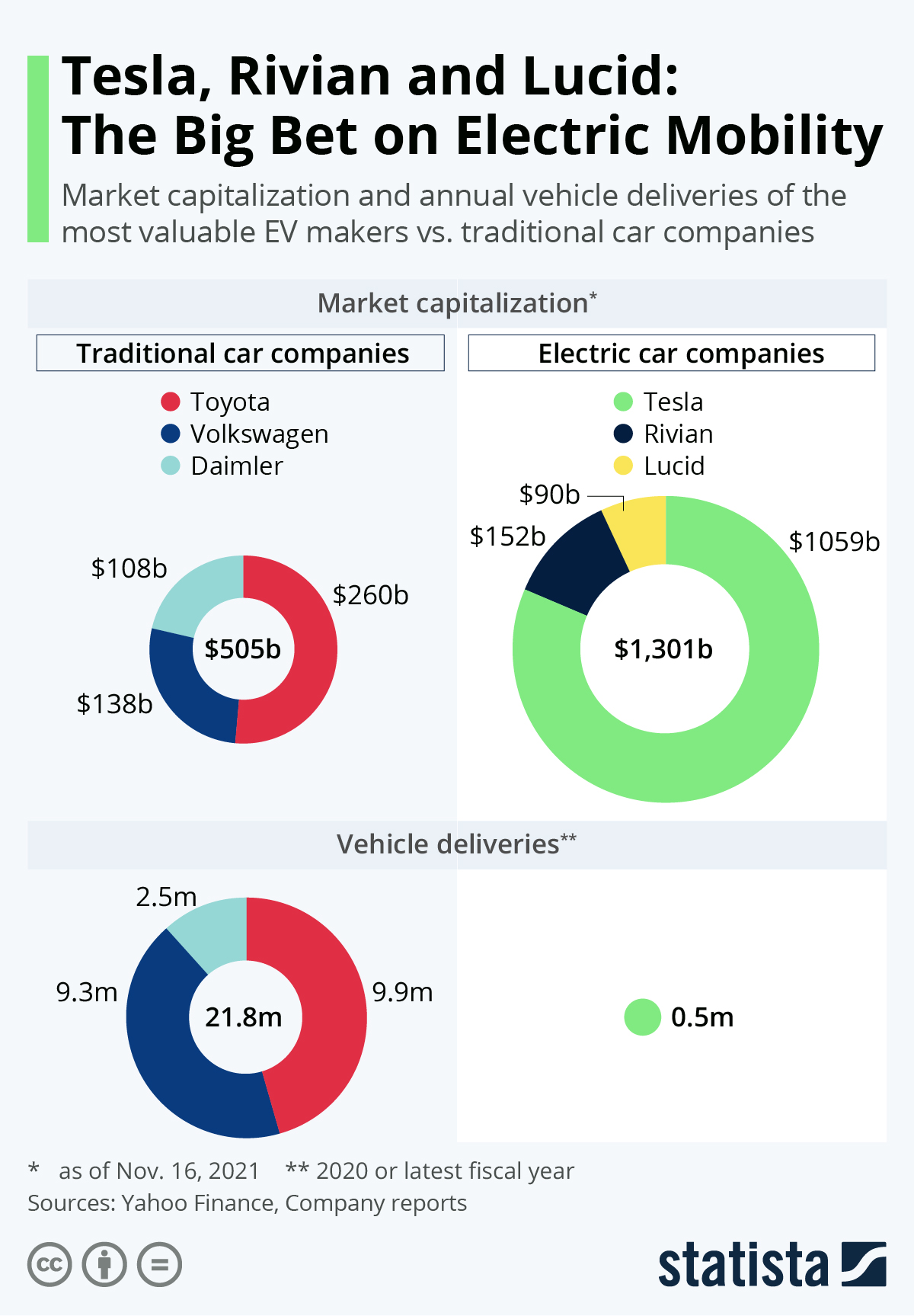This screenshot has width=914, height=1316.
Task: Click the Lucid yellow legend dot
Action: (x=623, y=466)
